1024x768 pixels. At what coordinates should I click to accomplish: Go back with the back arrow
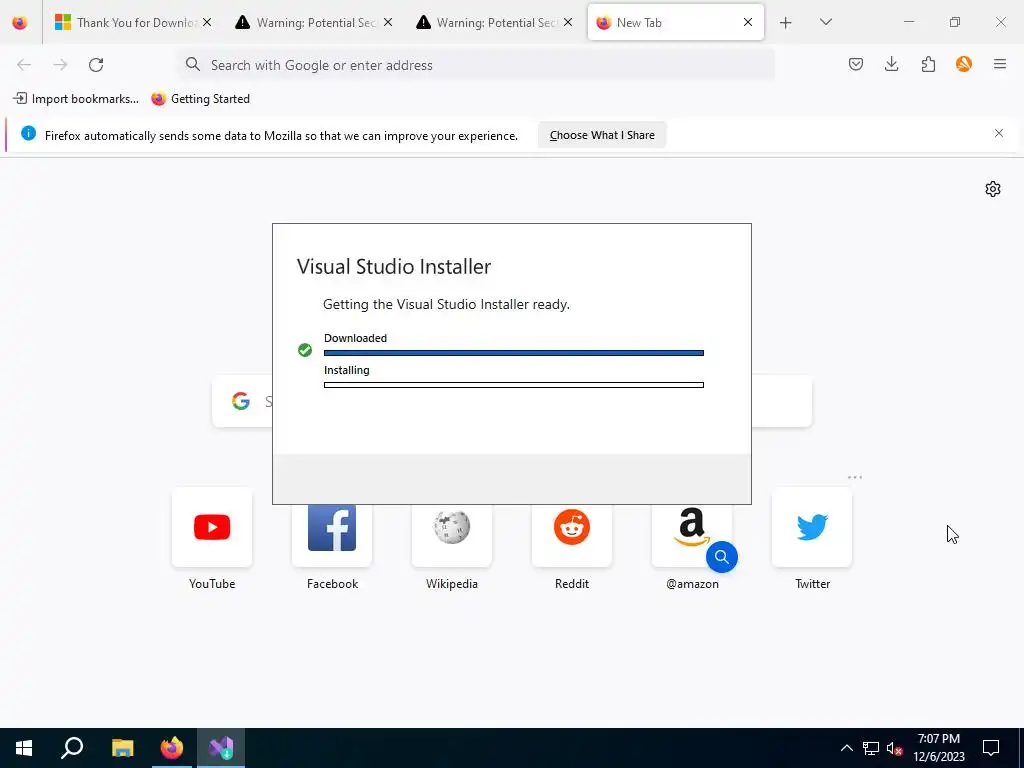tap(24, 65)
